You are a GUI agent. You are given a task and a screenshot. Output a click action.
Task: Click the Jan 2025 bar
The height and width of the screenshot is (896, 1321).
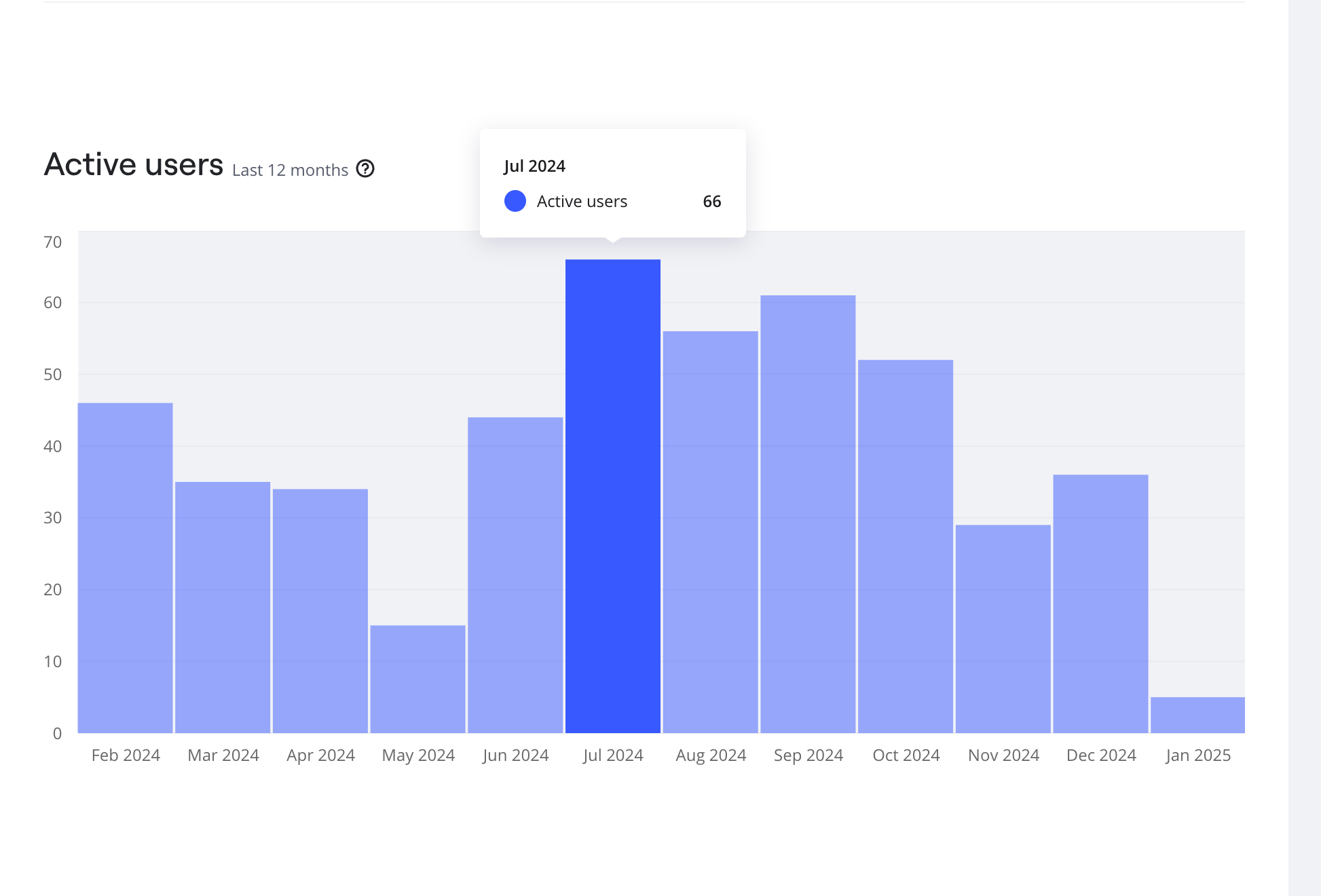pos(1197,715)
